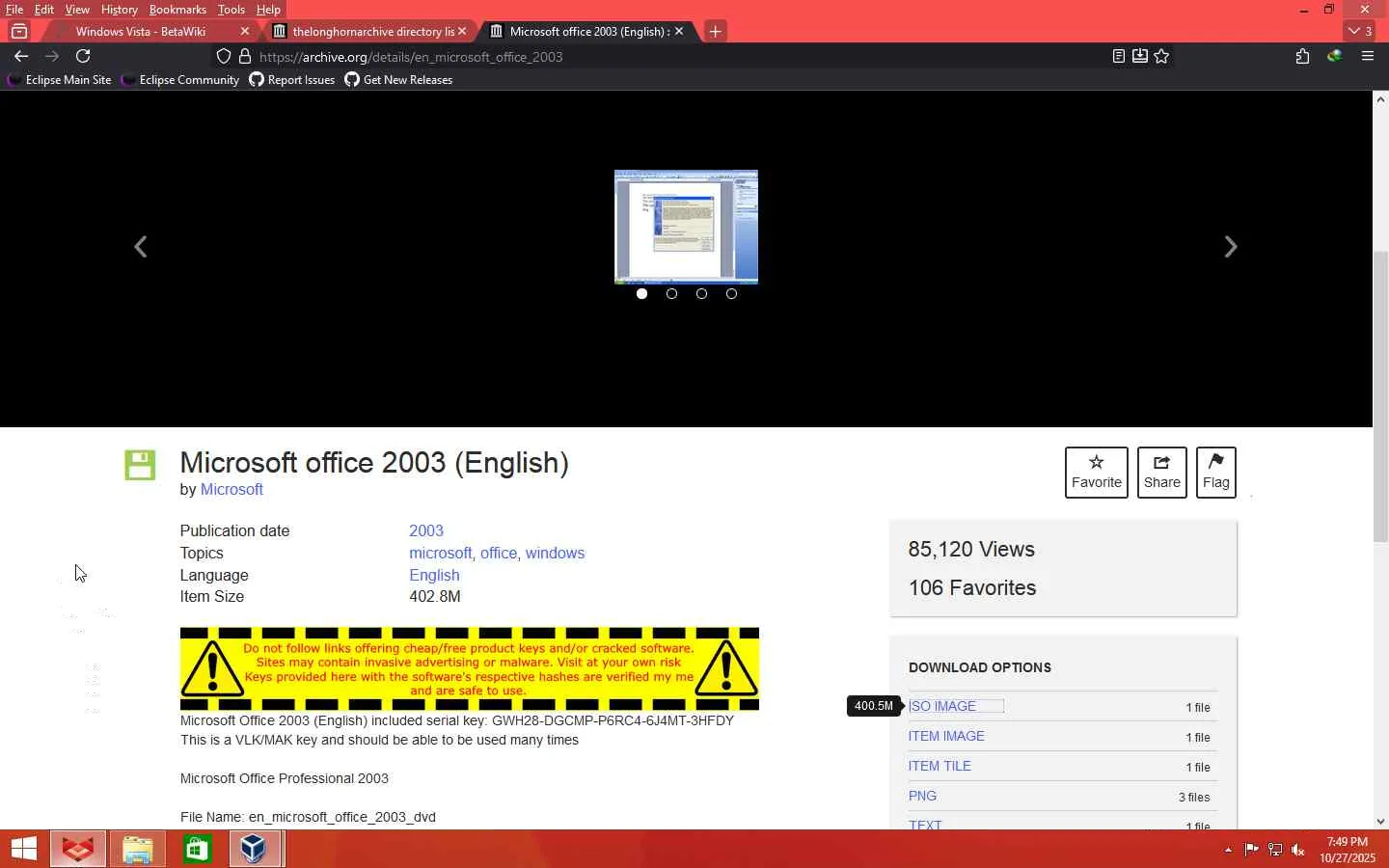Image resolution: width=1389 pixels, height=868 pixels.
Task: Open File Explorer from the taskbar
Action: click(137, 850)
